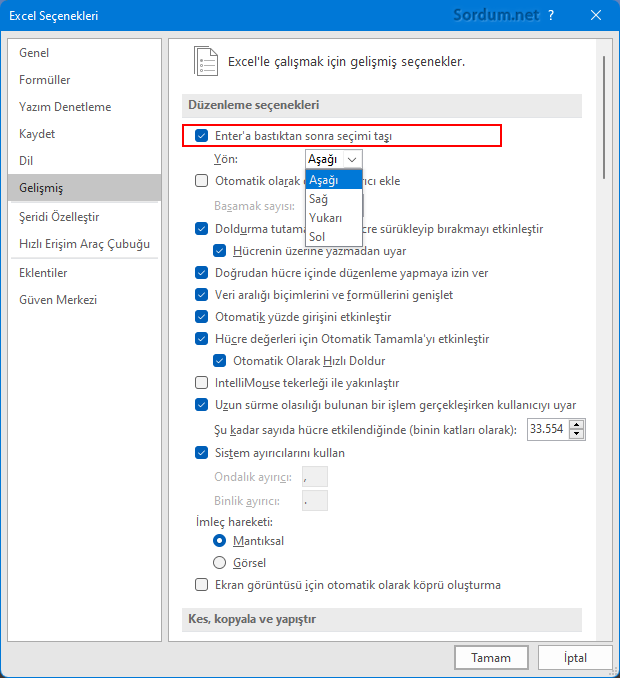620x678 pixels.
Task: Enable IntelliMouse tekerleği ile yakınlaştır checkbox
Action: tap(201, 383)
